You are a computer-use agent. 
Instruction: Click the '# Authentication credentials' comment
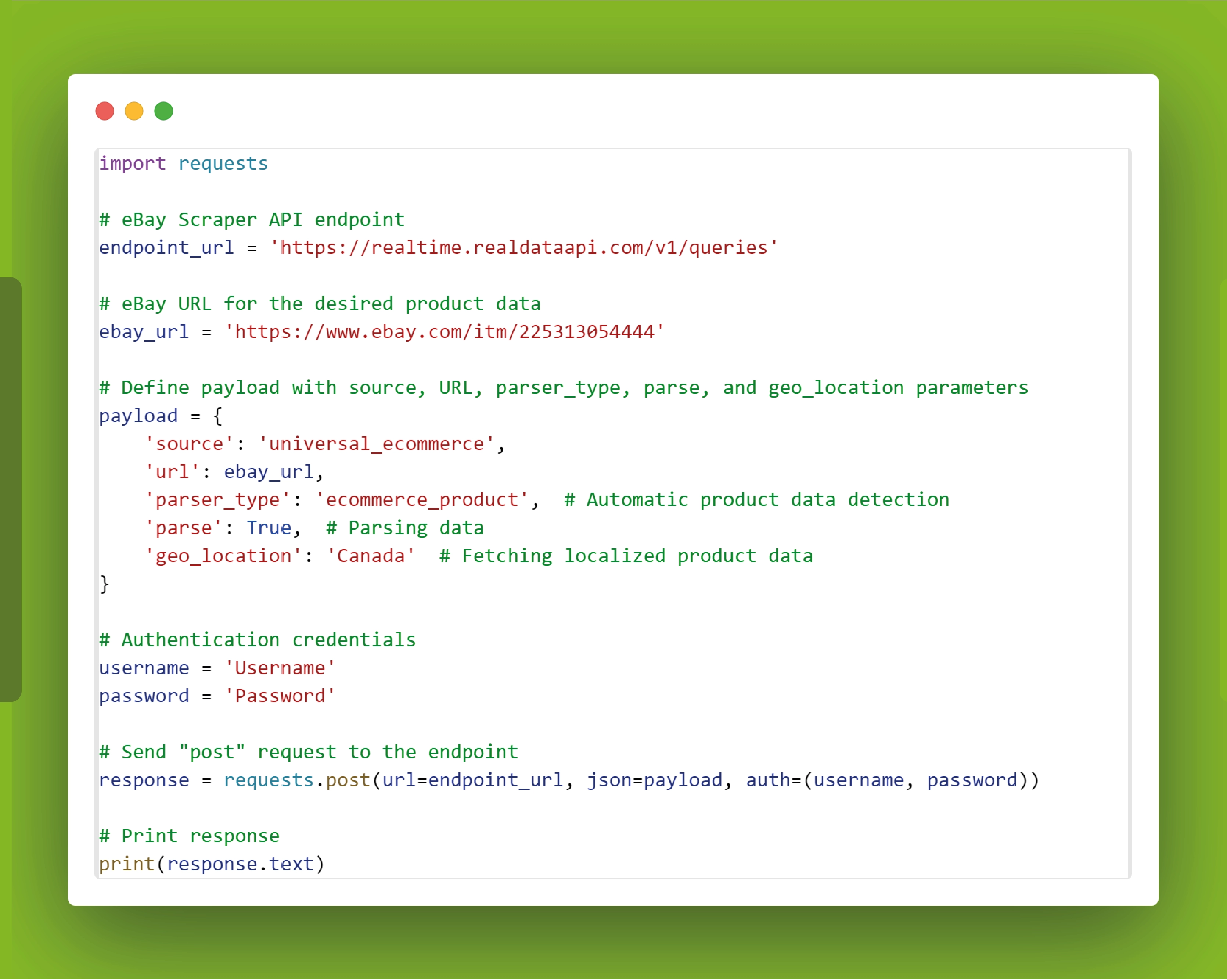tap(257, 640)
